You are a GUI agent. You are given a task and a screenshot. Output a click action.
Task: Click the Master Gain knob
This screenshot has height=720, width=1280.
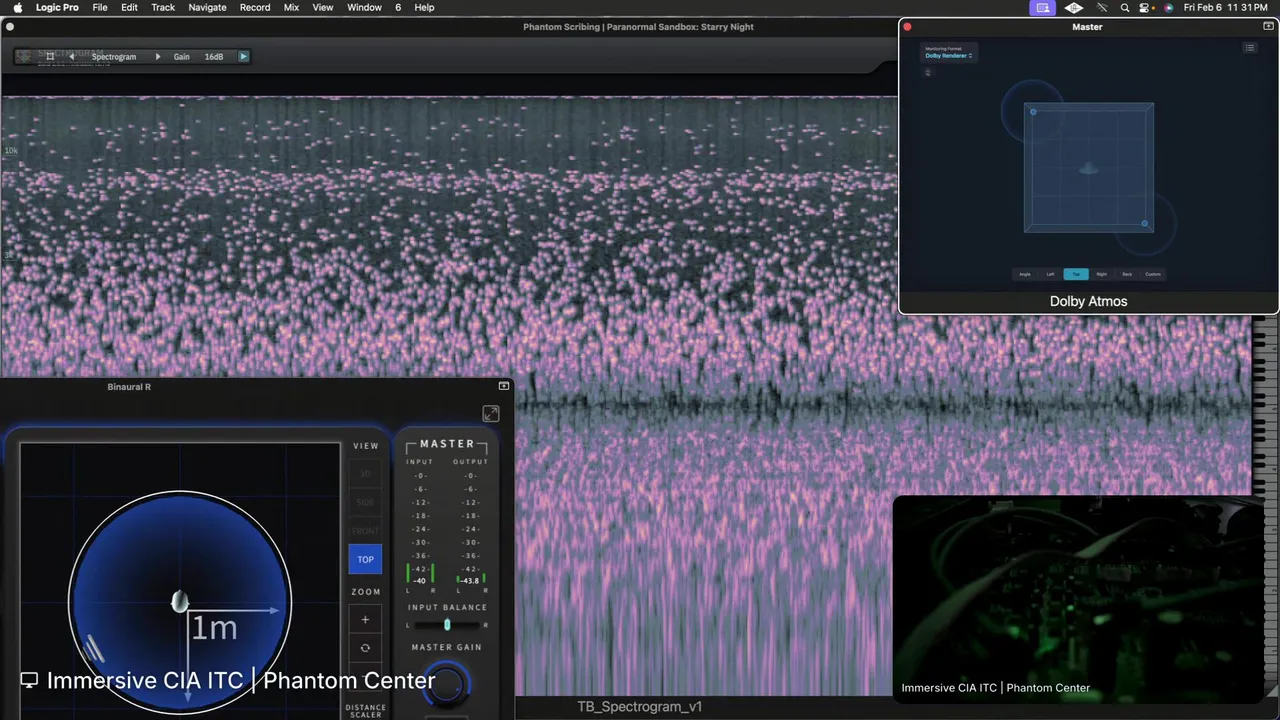[x=447, y=684]
